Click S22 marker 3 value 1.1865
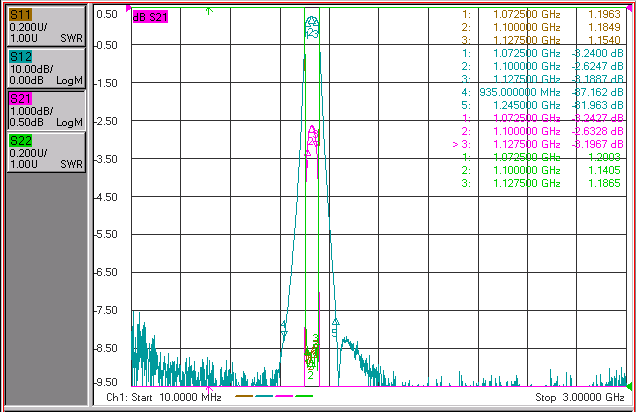Viewport: 636px width, 412px height. click(604, 183)
